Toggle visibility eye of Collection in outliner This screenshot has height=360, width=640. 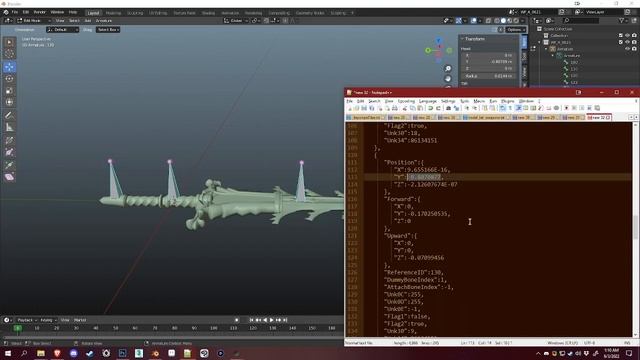pyautogui.click(x=627, y=36)
